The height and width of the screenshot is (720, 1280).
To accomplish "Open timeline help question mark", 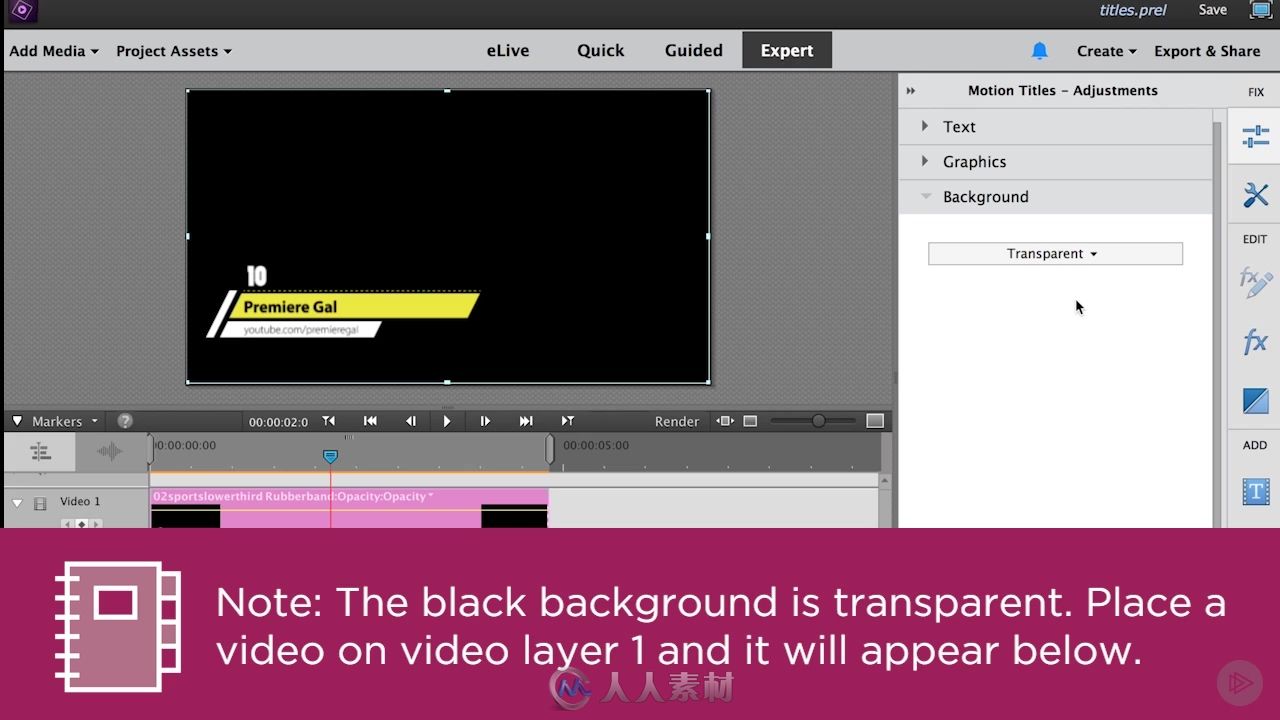I will [125, 421].
